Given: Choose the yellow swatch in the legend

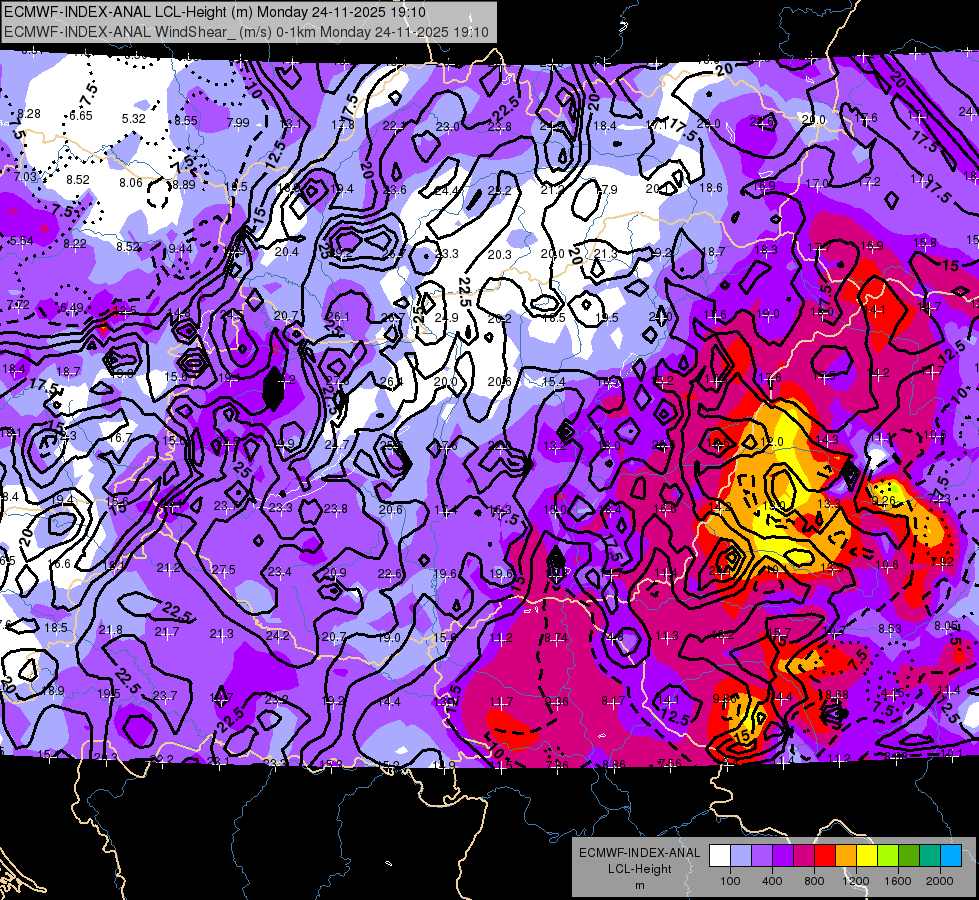Looking at the screenshot, I should (867, 856).
